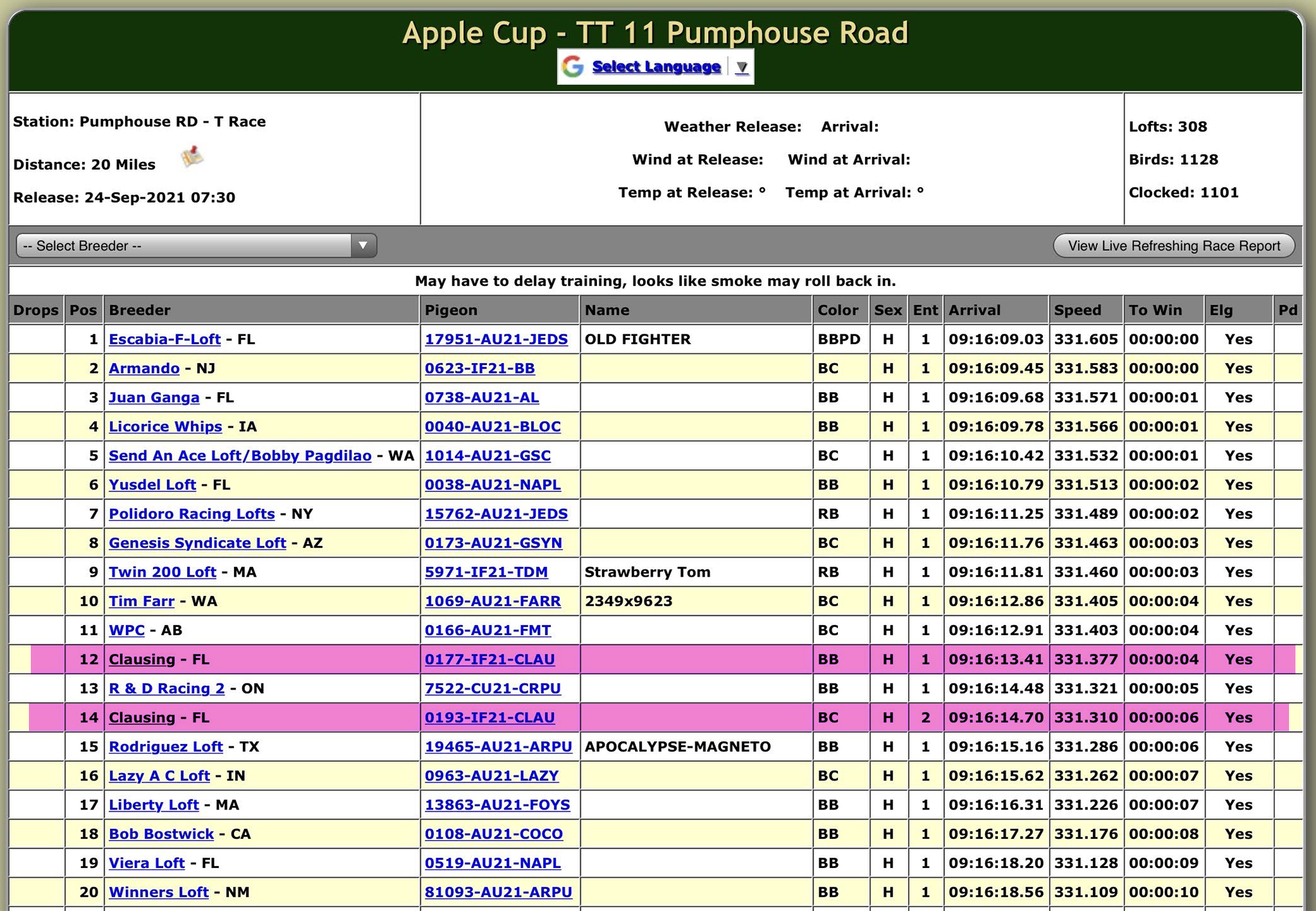
Task: Open pigeon 0177-IF21-CLAU in highlighted row
Action: pyautogui.click(x=490, y=660)
